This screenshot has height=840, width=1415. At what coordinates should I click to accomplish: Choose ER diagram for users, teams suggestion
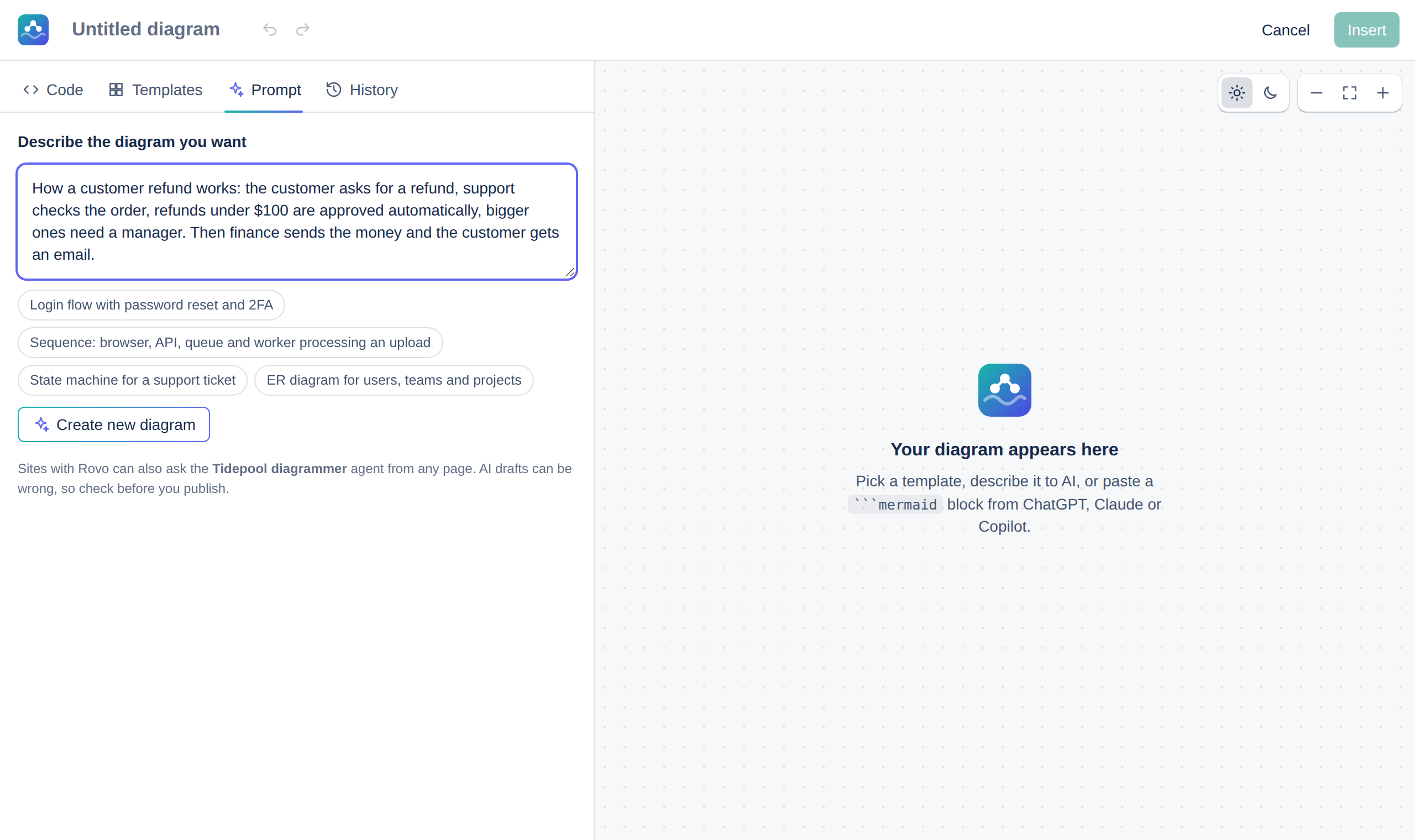[x=394, y=380]
